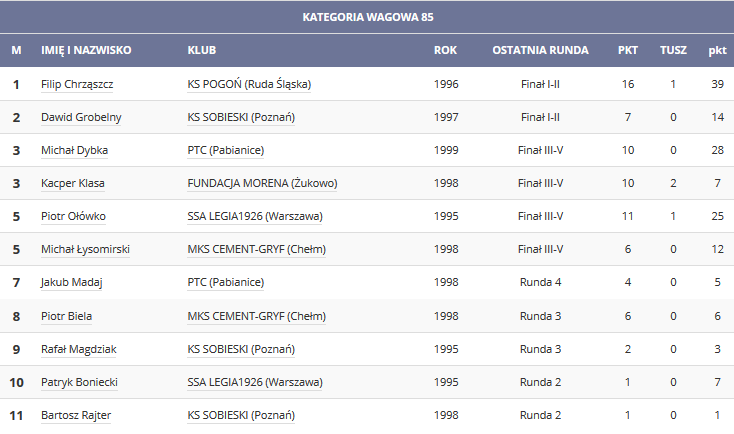Open SSA LEGIA1926 club in Patryk Boniecki row
This screenshot has width=734, height=434.
tap(255, 382)
